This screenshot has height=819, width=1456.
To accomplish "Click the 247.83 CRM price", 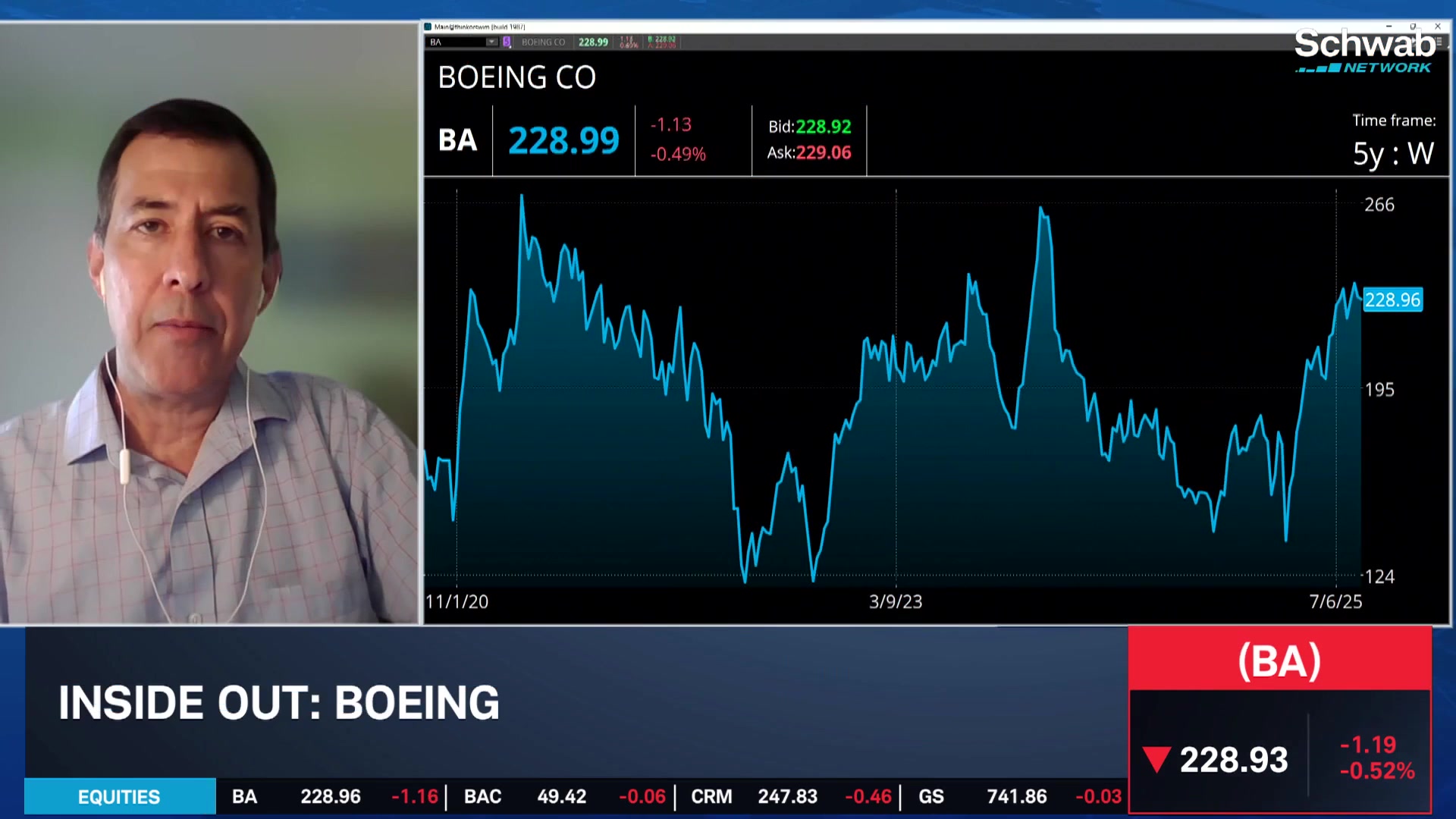I will point(788,797).
